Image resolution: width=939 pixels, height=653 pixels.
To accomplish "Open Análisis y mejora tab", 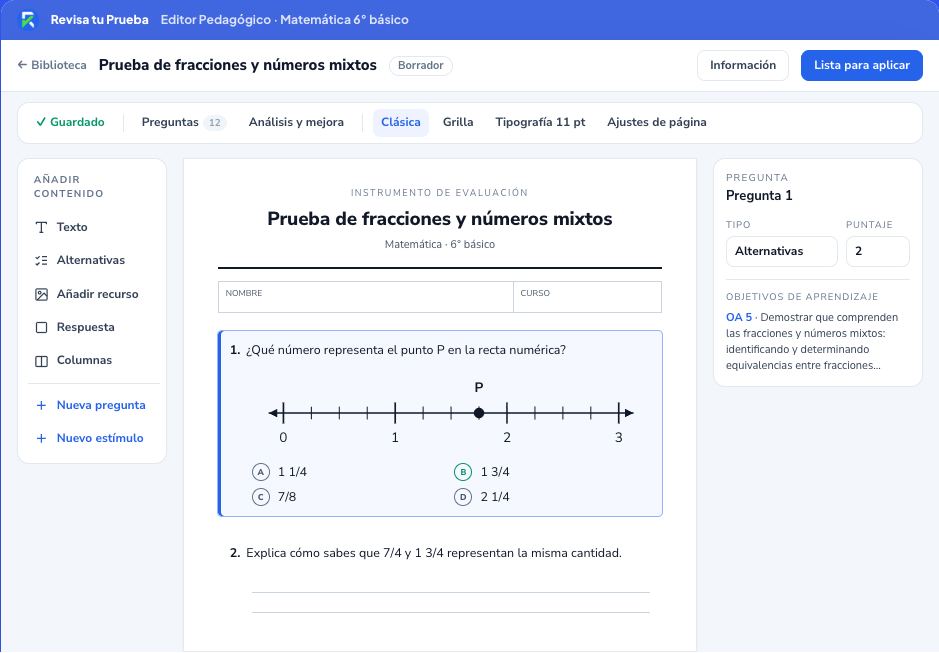I will pos(296,122).
